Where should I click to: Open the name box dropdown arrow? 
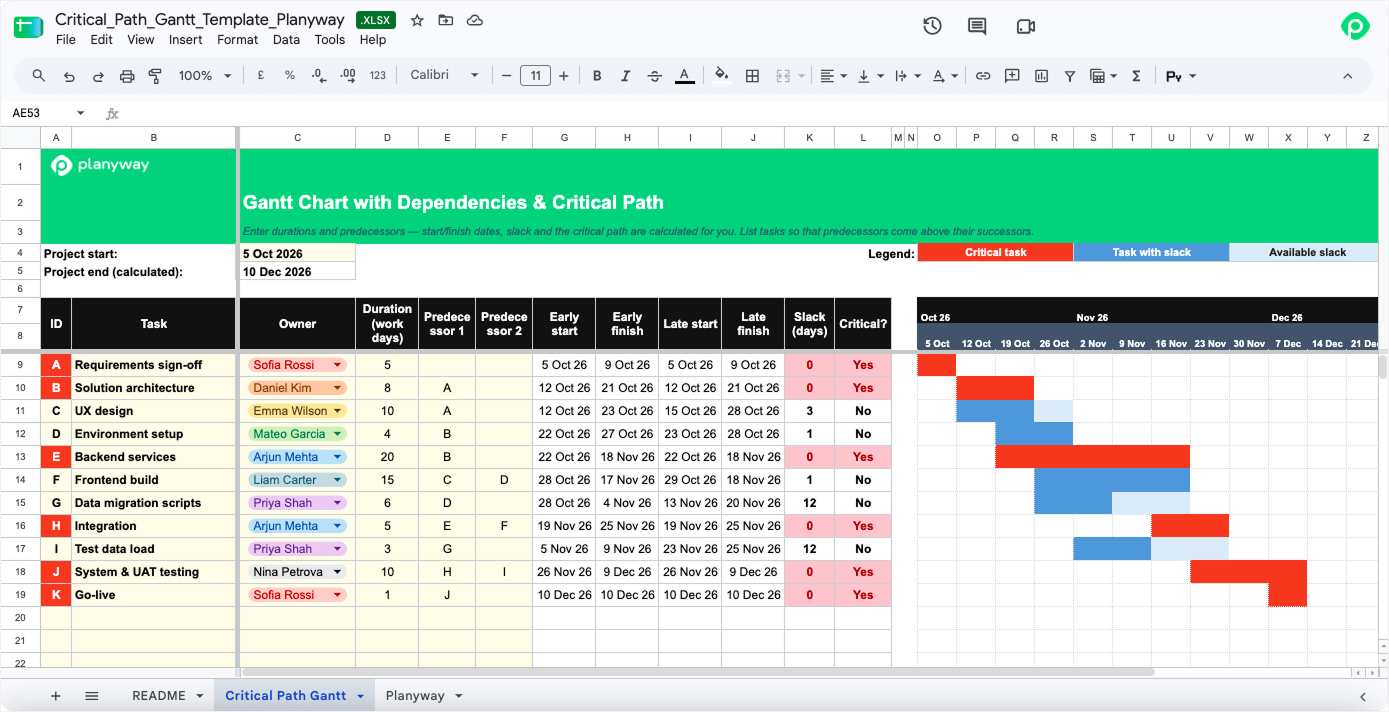tap(81, 113)
